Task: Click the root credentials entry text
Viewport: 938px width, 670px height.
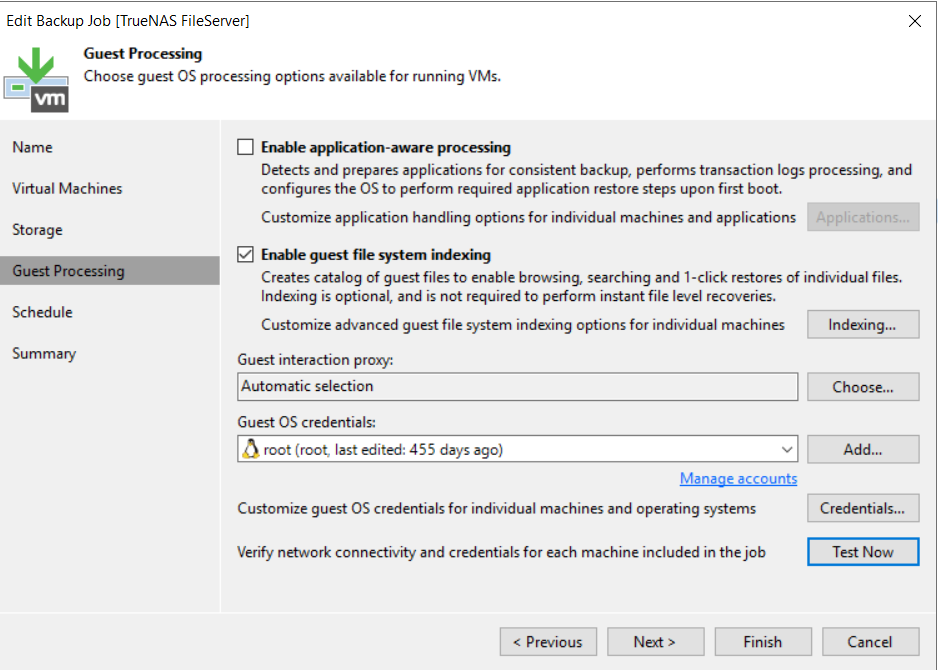Action: [383, 450]
